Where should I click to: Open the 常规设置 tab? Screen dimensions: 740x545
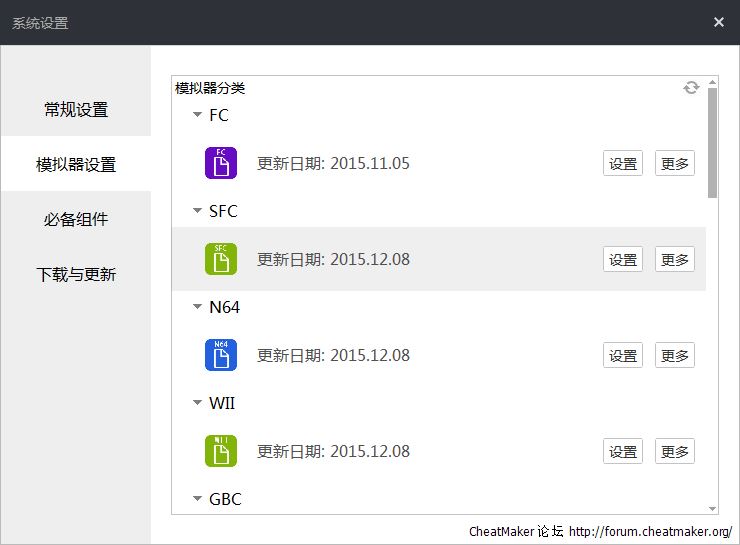point(76,109)
